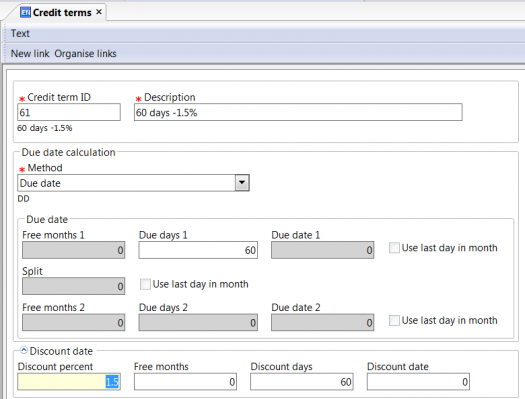This screenshot has width=525, height=399.
Task: Open the Method dropdown arrow
Action: (x=242, y=183)
